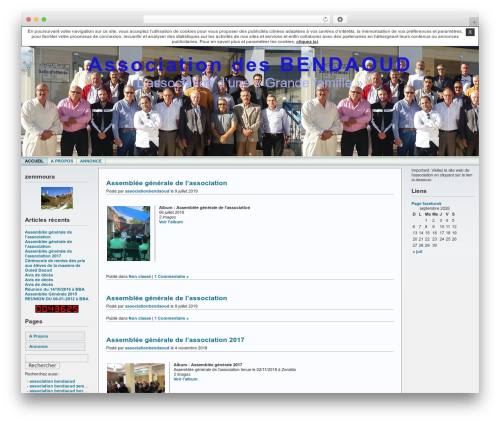
Task: Click 'Voir l'album' under 06 juillet 2019 album
Action: [x=171, y=222]
